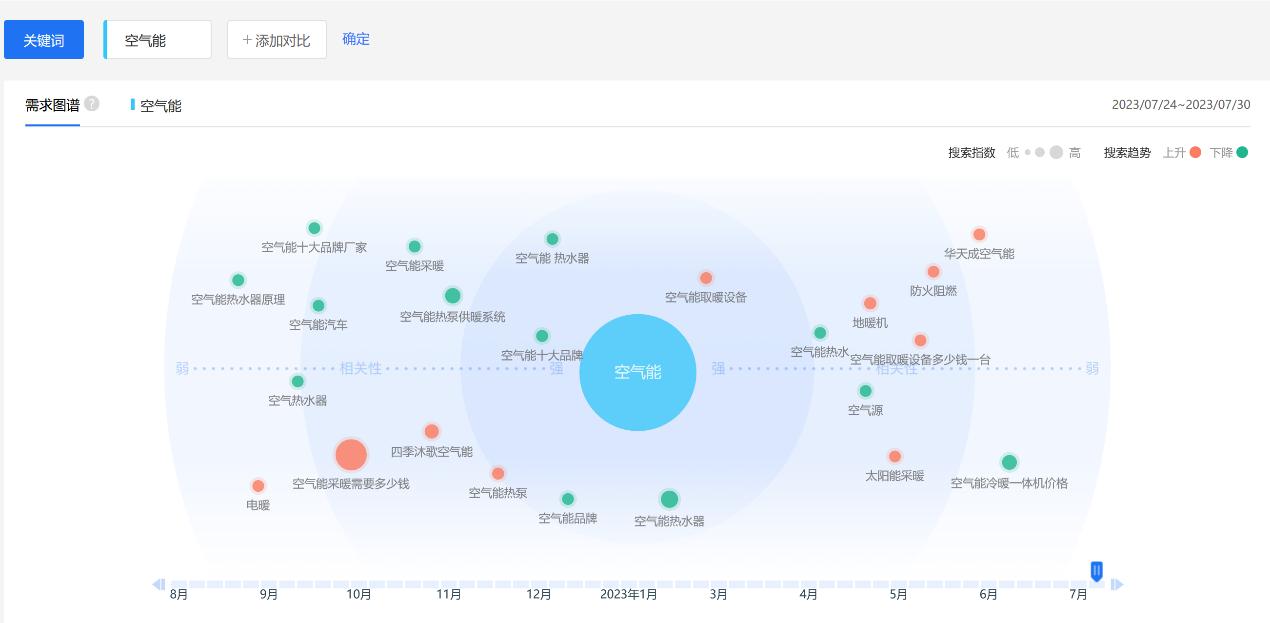
Task: Click the 地暖机 node dot
Action: click(870, 303)
